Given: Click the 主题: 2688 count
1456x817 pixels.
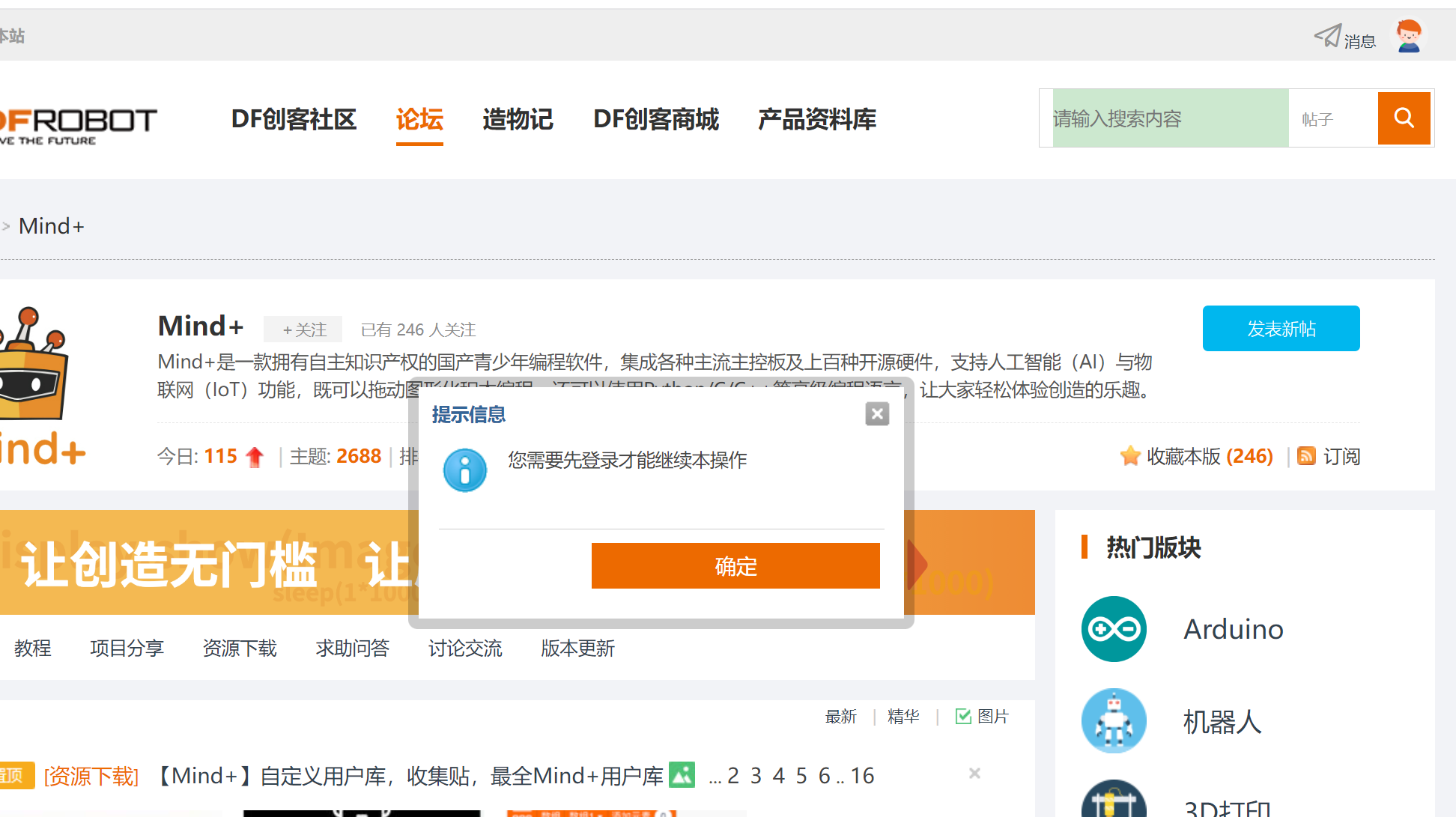Looking at the screenshot, I should click(x=336, y=456).
